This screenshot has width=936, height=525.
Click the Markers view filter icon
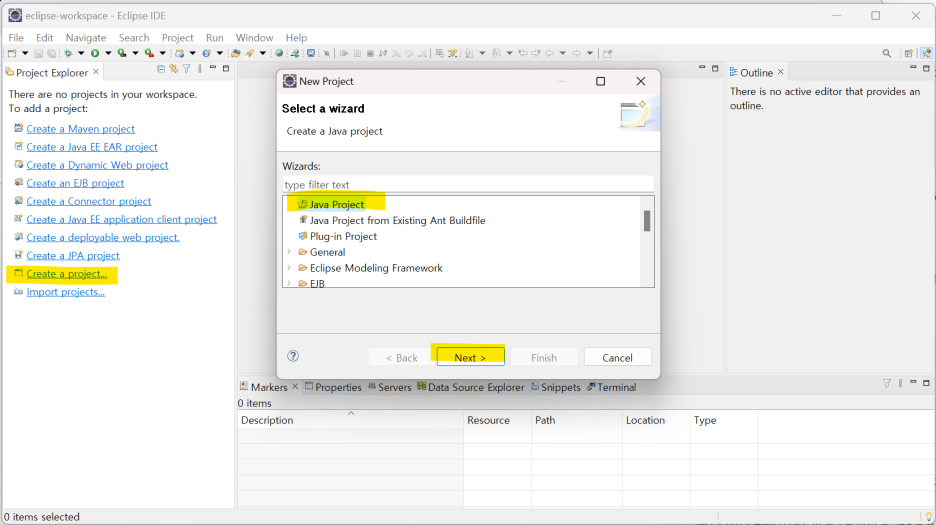(x=887, y=383)
